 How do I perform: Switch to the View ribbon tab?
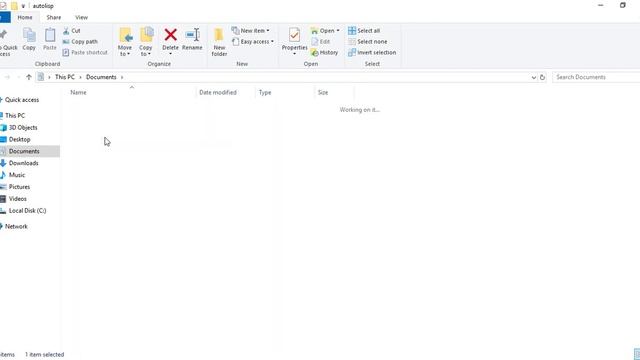(x=81, y=18)
